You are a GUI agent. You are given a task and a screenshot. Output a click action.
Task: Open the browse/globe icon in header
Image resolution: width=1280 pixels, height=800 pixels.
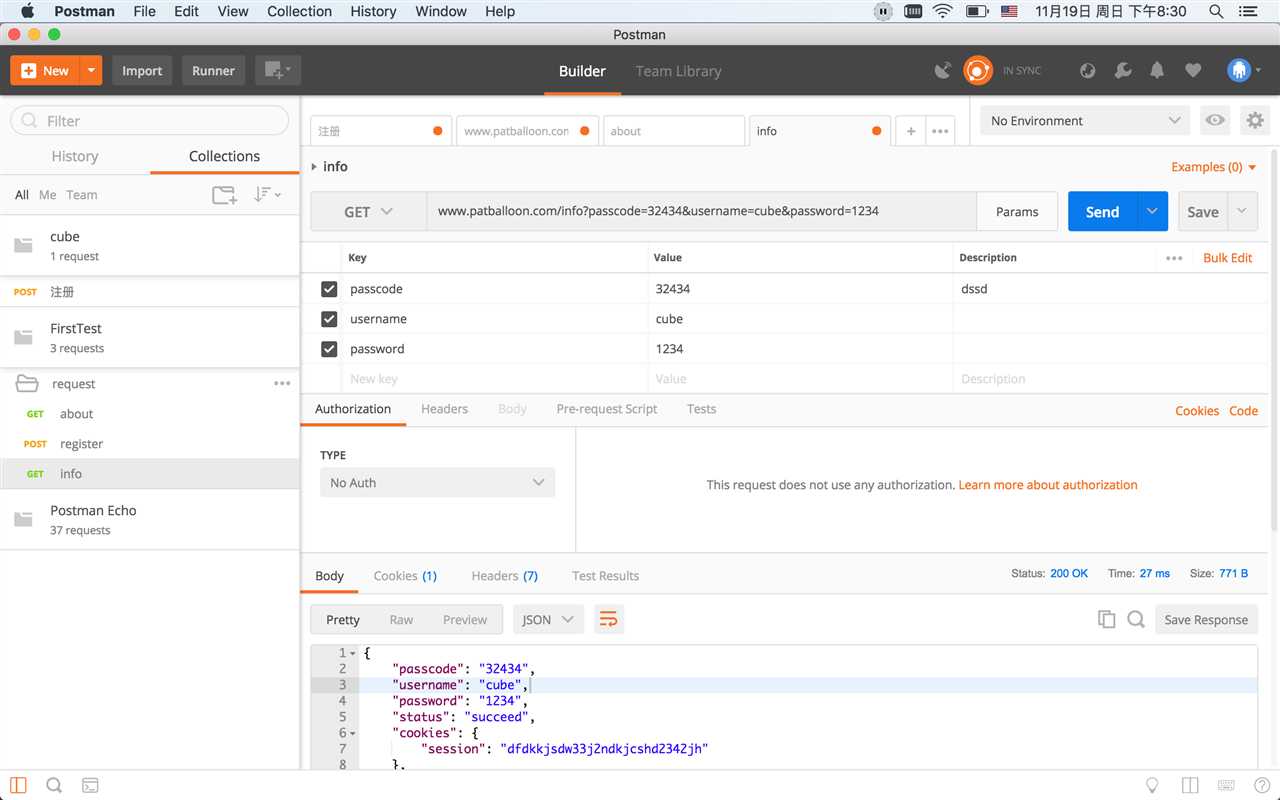1088,70
